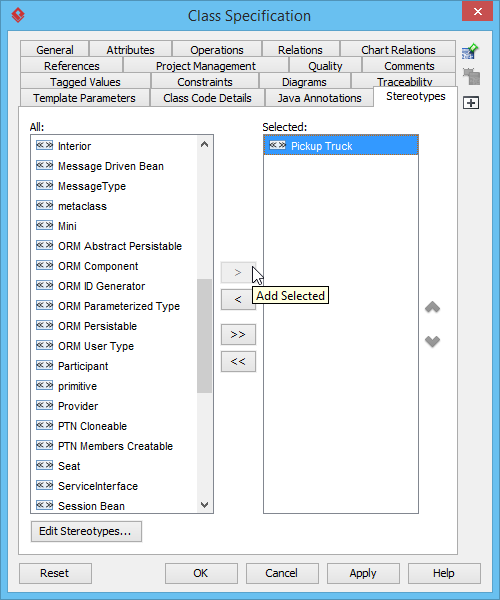Click scrollbar down arrow in All list
The height and width of the screenshot is (600, 500).
[205, 505]
